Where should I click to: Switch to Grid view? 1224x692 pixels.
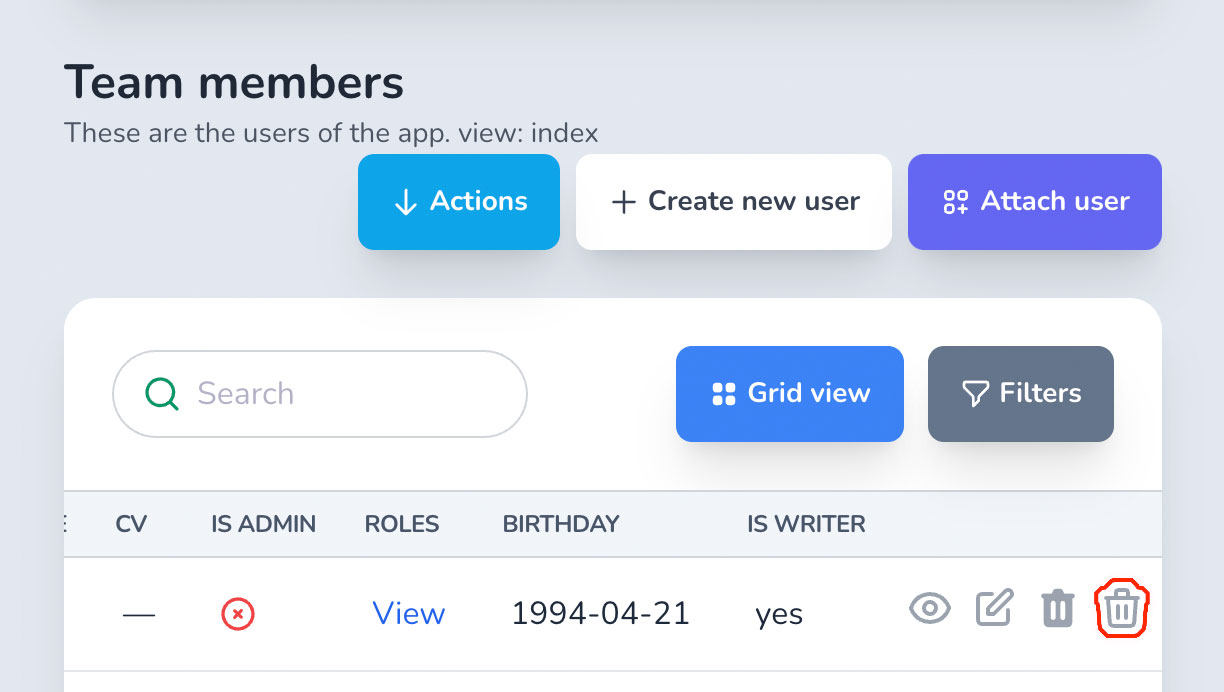[x=790, y=394]
